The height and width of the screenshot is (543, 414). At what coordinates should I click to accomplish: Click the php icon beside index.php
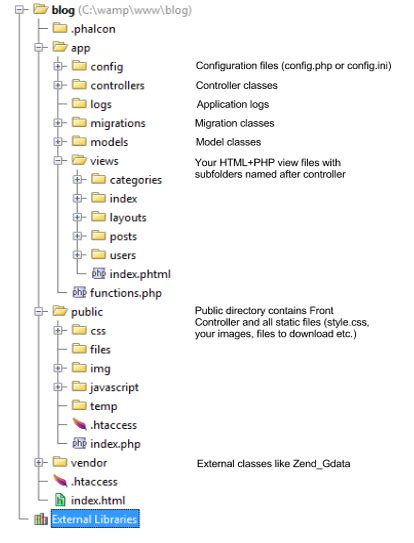click(x=79, y=443)
